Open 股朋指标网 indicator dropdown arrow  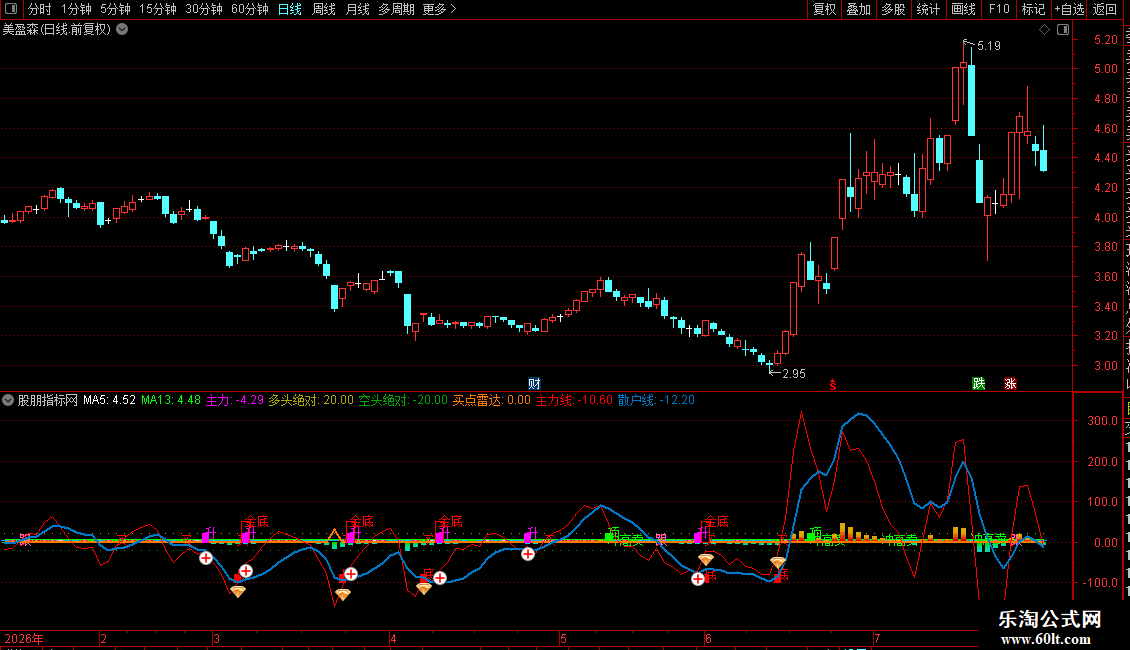tap(8, 400)
